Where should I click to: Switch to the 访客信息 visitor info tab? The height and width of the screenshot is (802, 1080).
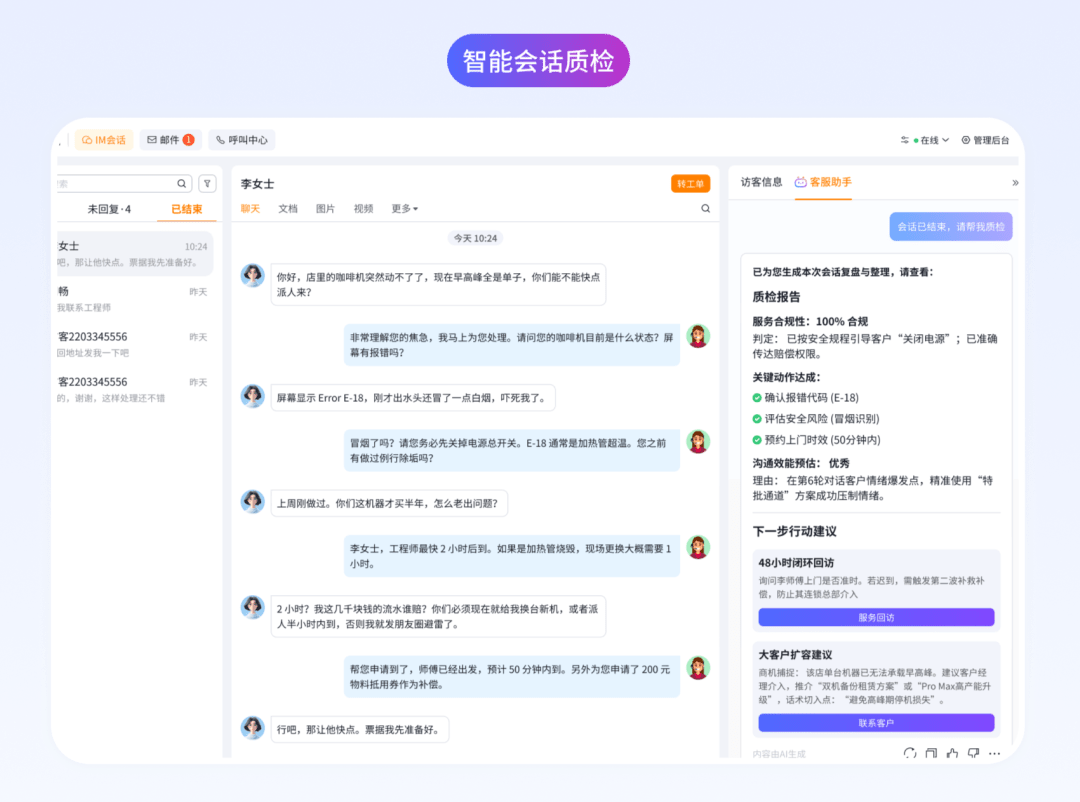pyautogui.click(x=761, y=183)
